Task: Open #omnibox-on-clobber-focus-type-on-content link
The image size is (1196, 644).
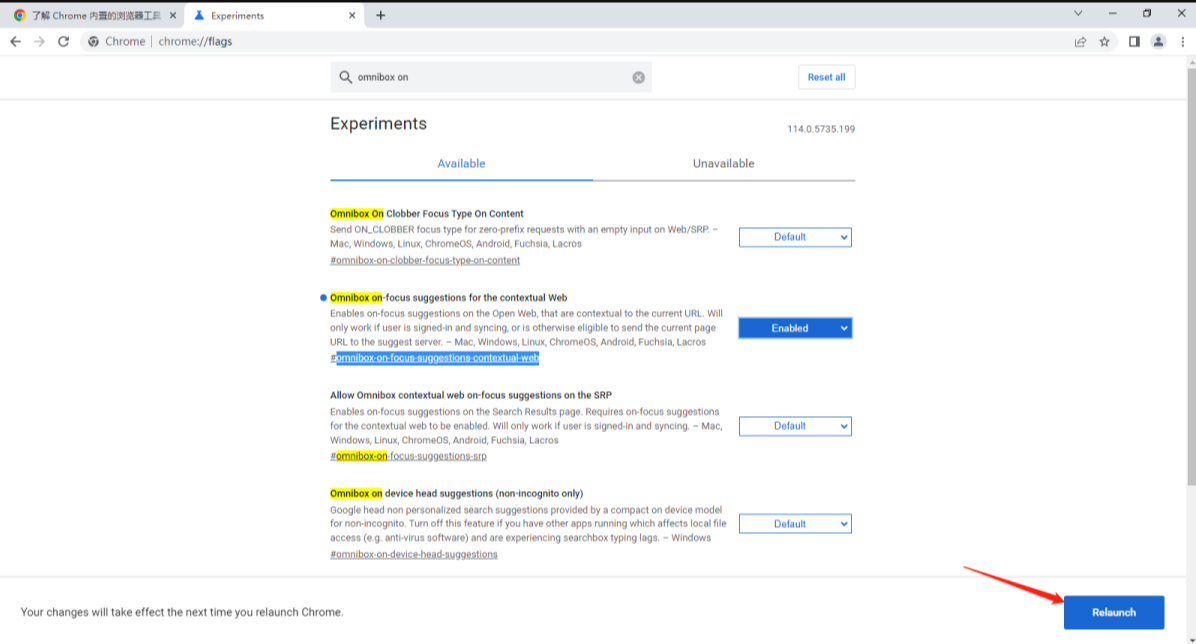Action: [x=425, y=260]
